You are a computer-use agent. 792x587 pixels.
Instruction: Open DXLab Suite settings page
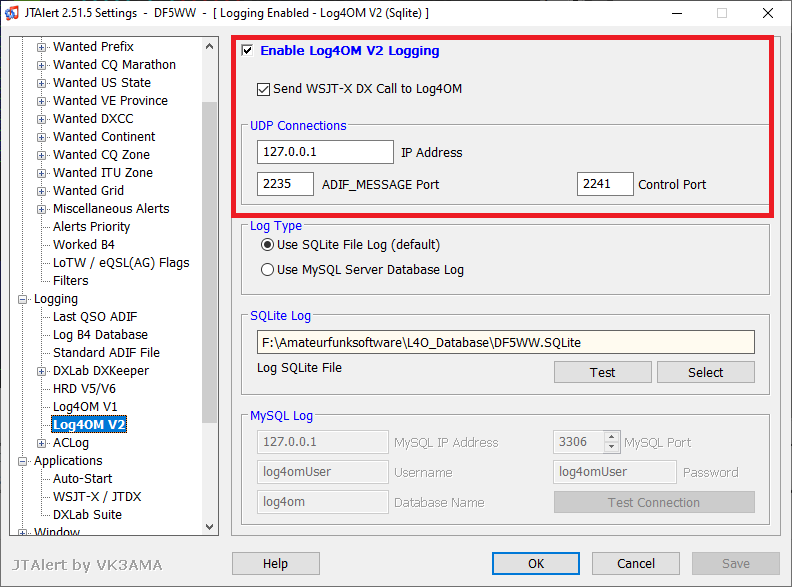(87, 514)
